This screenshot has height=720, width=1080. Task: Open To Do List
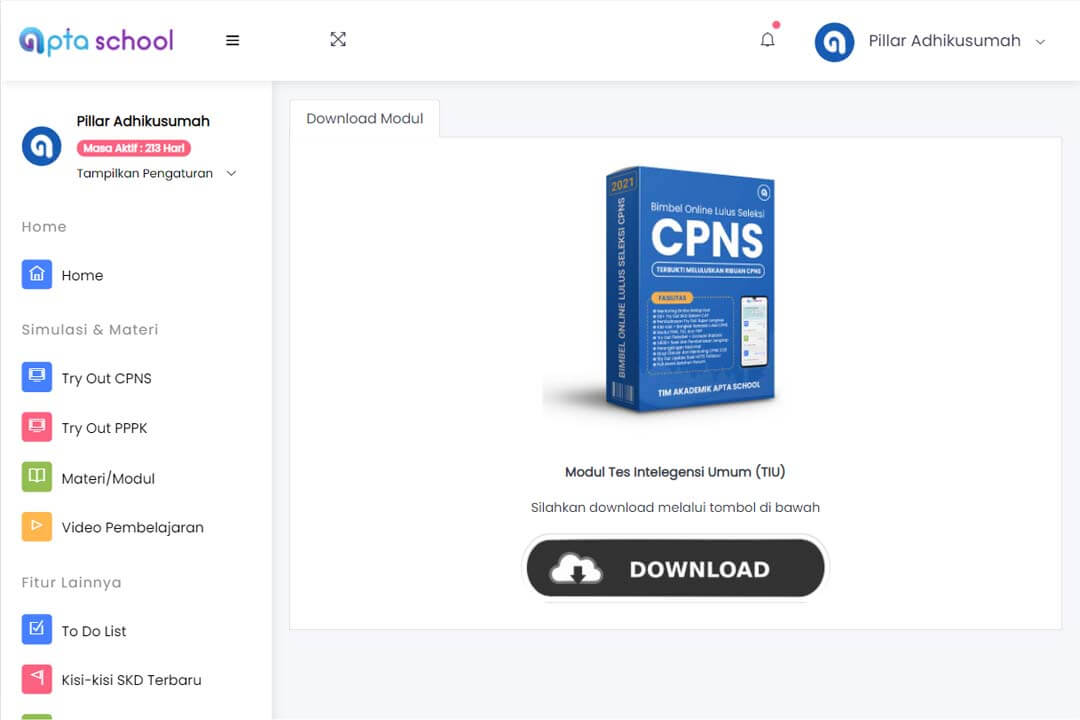(x=94, y=631)
